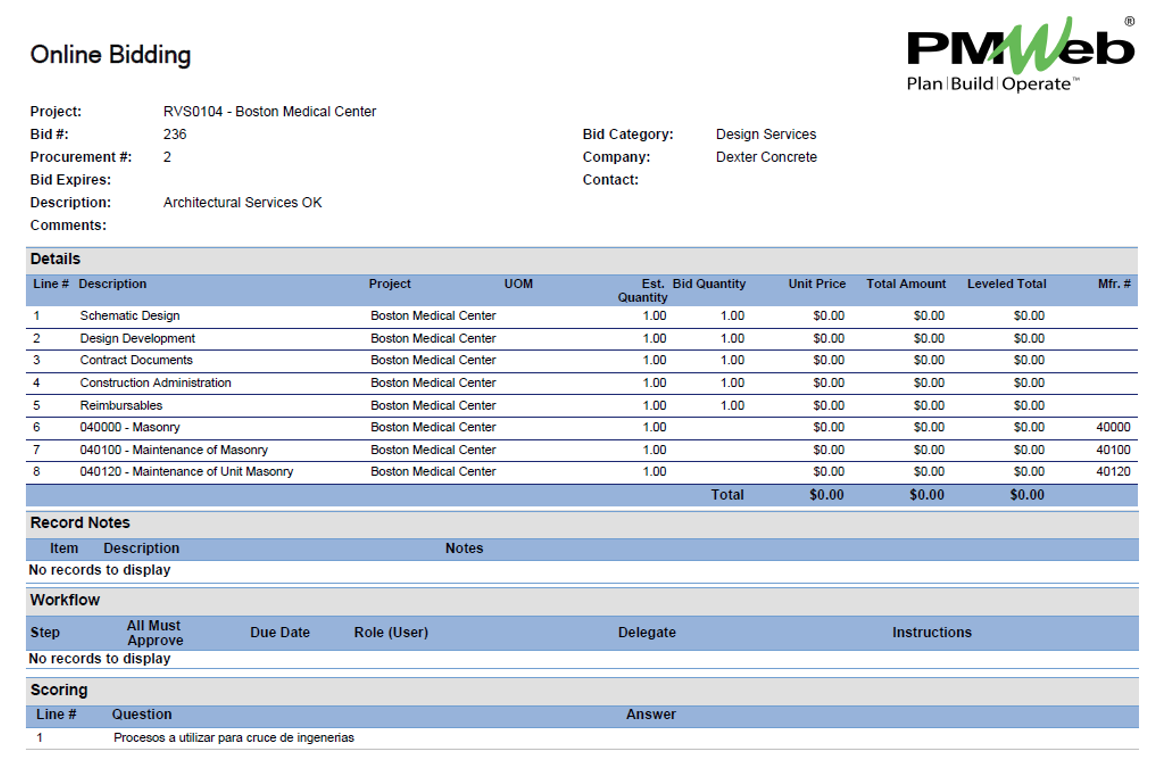Click the PMWeb logo
This screenshot has width=1165, height=771.
point(1021,54)
